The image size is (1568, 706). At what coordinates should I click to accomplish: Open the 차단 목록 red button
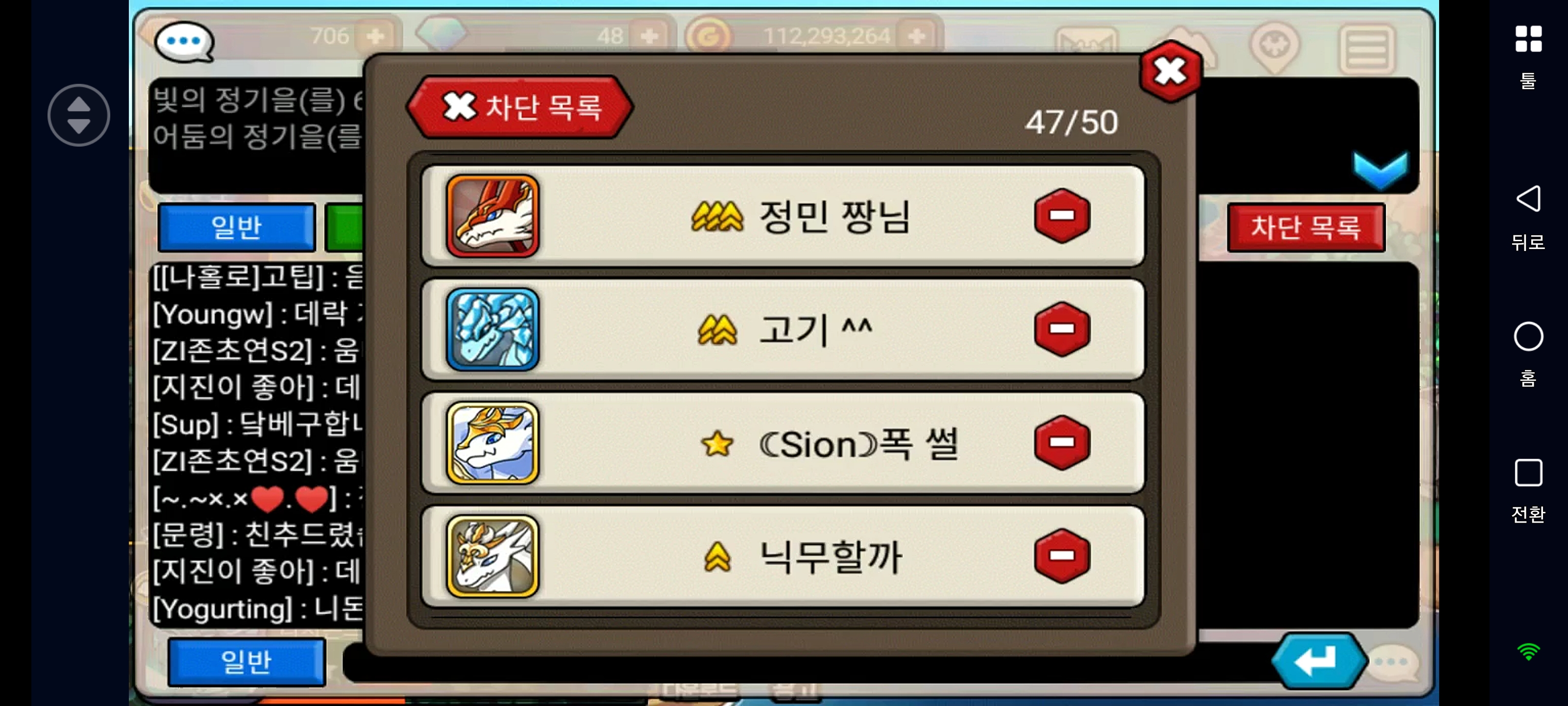tap(1306, 227)
